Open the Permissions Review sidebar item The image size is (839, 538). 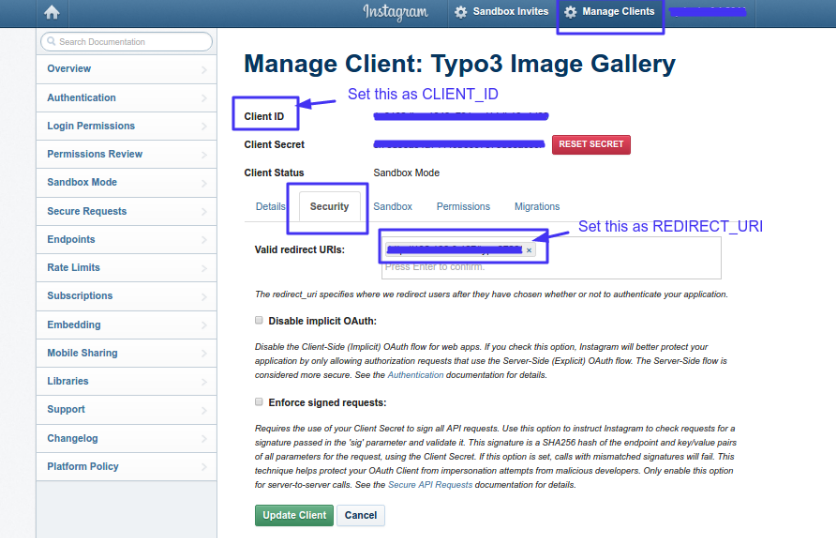click(126, 154)
